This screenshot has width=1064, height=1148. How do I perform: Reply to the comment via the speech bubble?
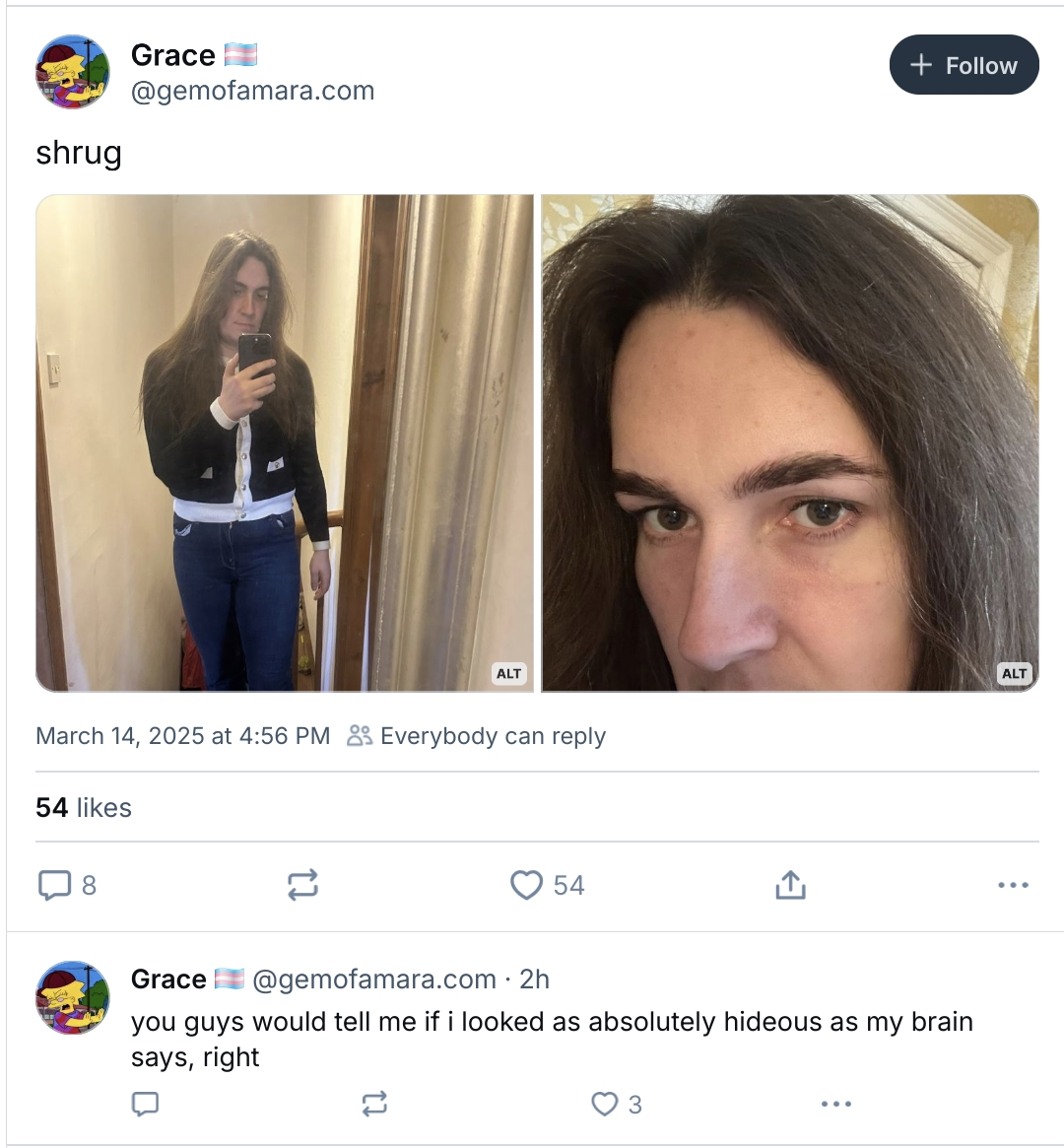point(145,1104)
